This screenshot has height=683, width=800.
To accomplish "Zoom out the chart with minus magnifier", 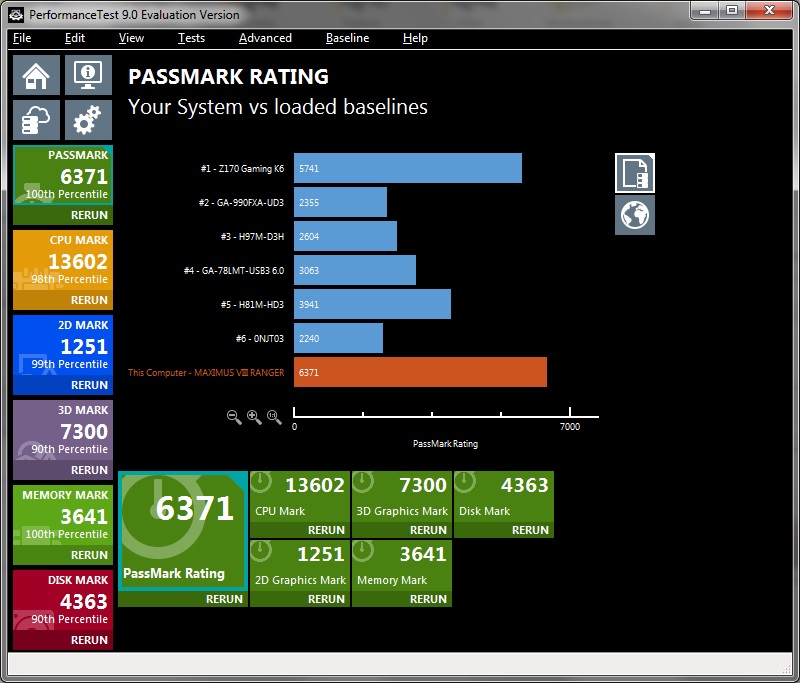I will (x=234, y=417).
